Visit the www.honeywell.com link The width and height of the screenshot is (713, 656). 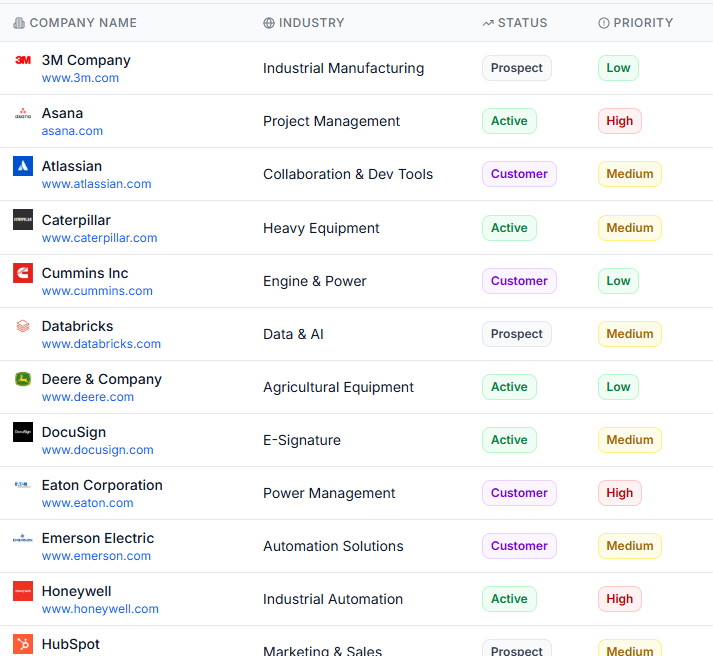100,609
